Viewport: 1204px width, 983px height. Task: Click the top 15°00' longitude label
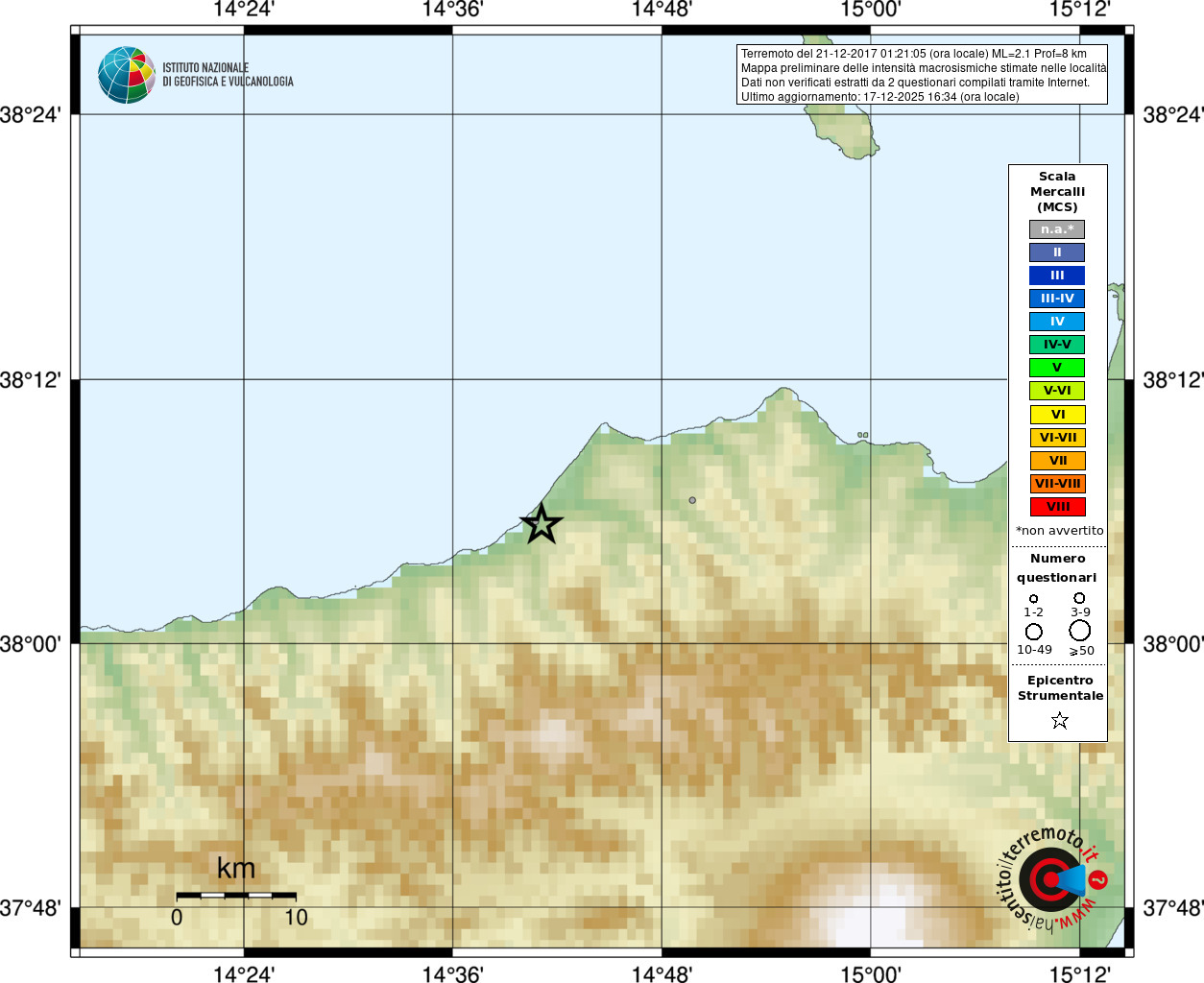tap(871, 10)
